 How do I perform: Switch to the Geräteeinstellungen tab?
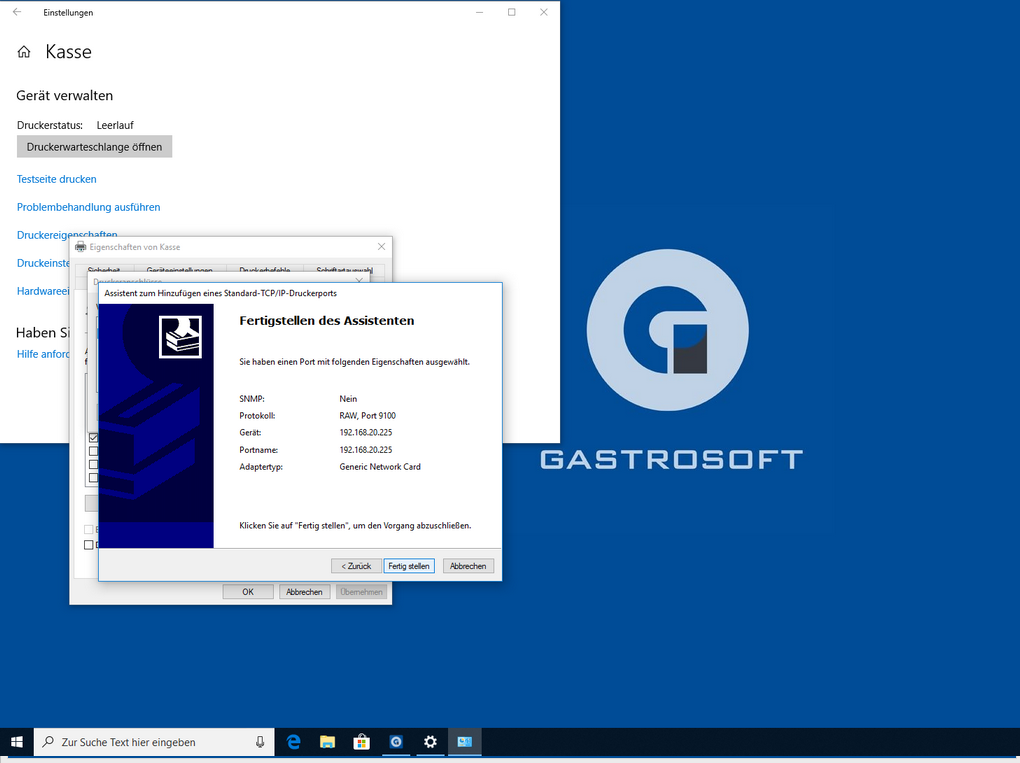pyautogui.click(x=180, y=269)
